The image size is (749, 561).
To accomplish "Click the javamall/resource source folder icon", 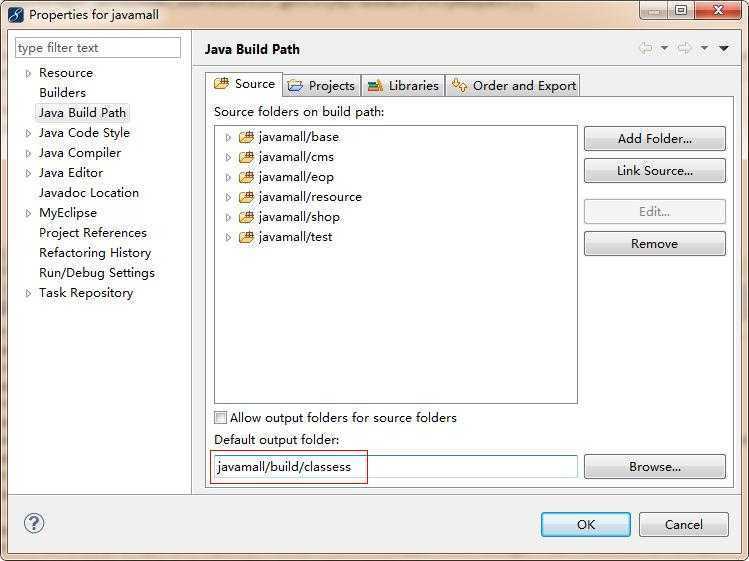I will pos(246,197).
